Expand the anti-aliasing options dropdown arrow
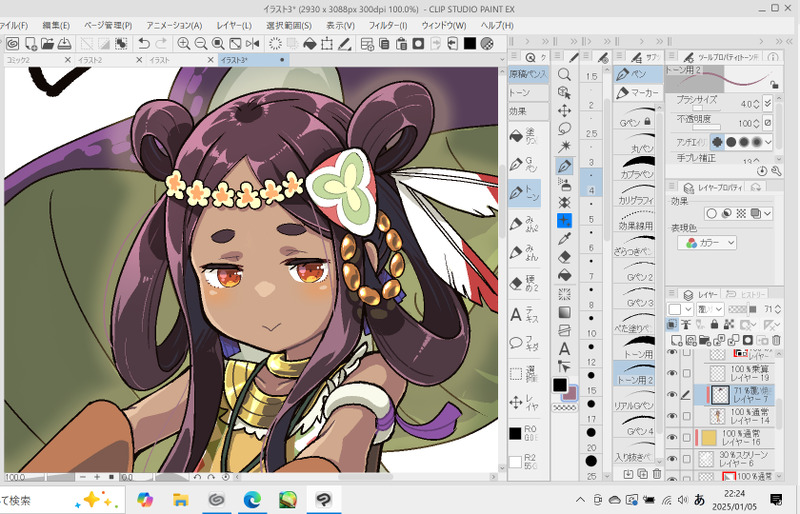 pyautogui.click(x=768, y=142)
